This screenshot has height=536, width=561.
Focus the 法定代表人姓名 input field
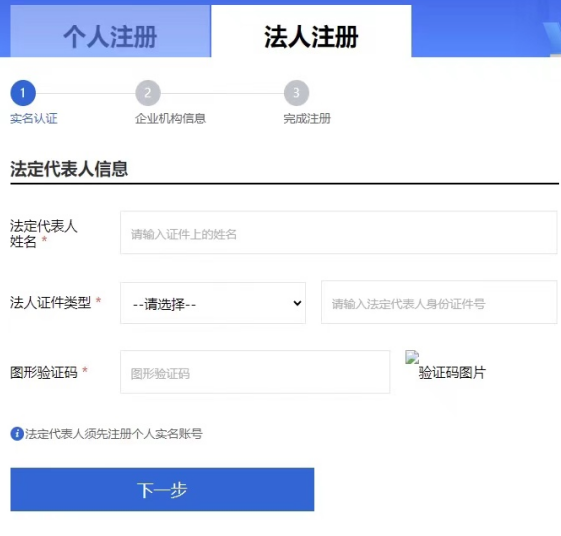coord(338,233)
